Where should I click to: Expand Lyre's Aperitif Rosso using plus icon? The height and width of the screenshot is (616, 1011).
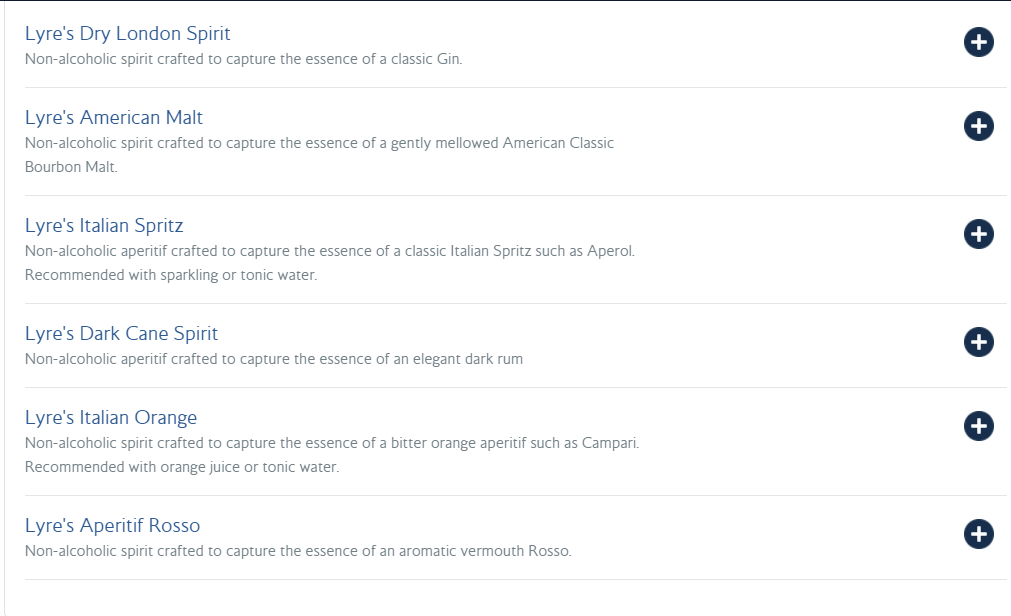pyautogui.click(x=978, y=534)
